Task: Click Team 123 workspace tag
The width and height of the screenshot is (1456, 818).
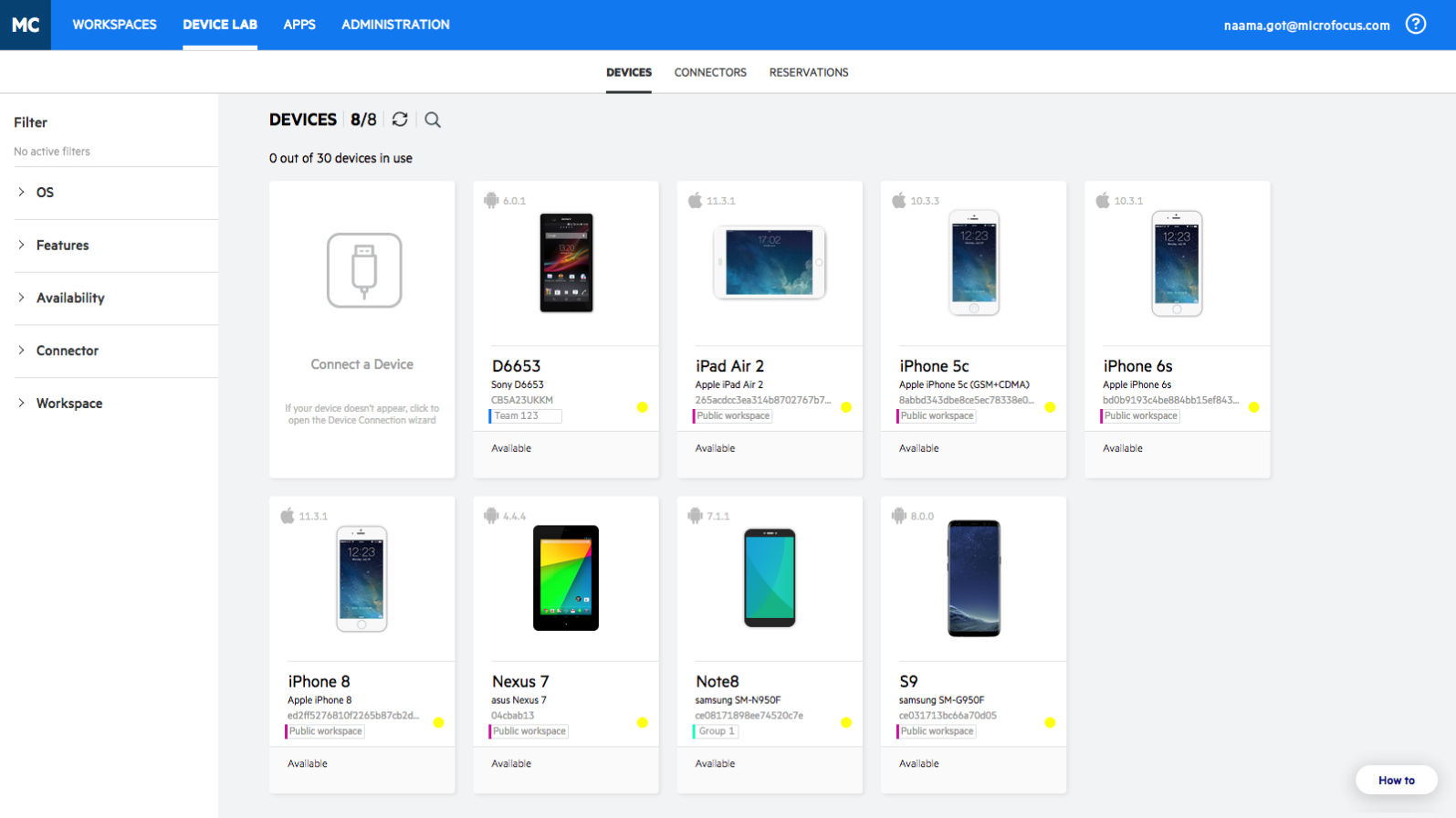Action: click(526, 416)
